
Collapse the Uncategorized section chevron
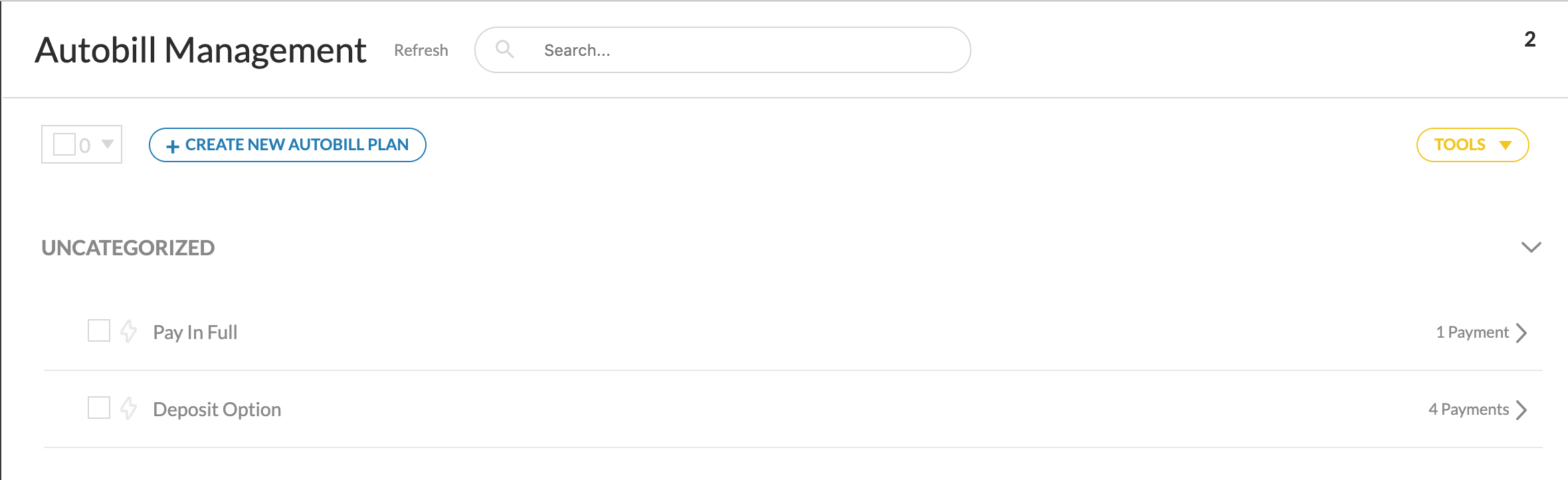[x=1531, y=247]
